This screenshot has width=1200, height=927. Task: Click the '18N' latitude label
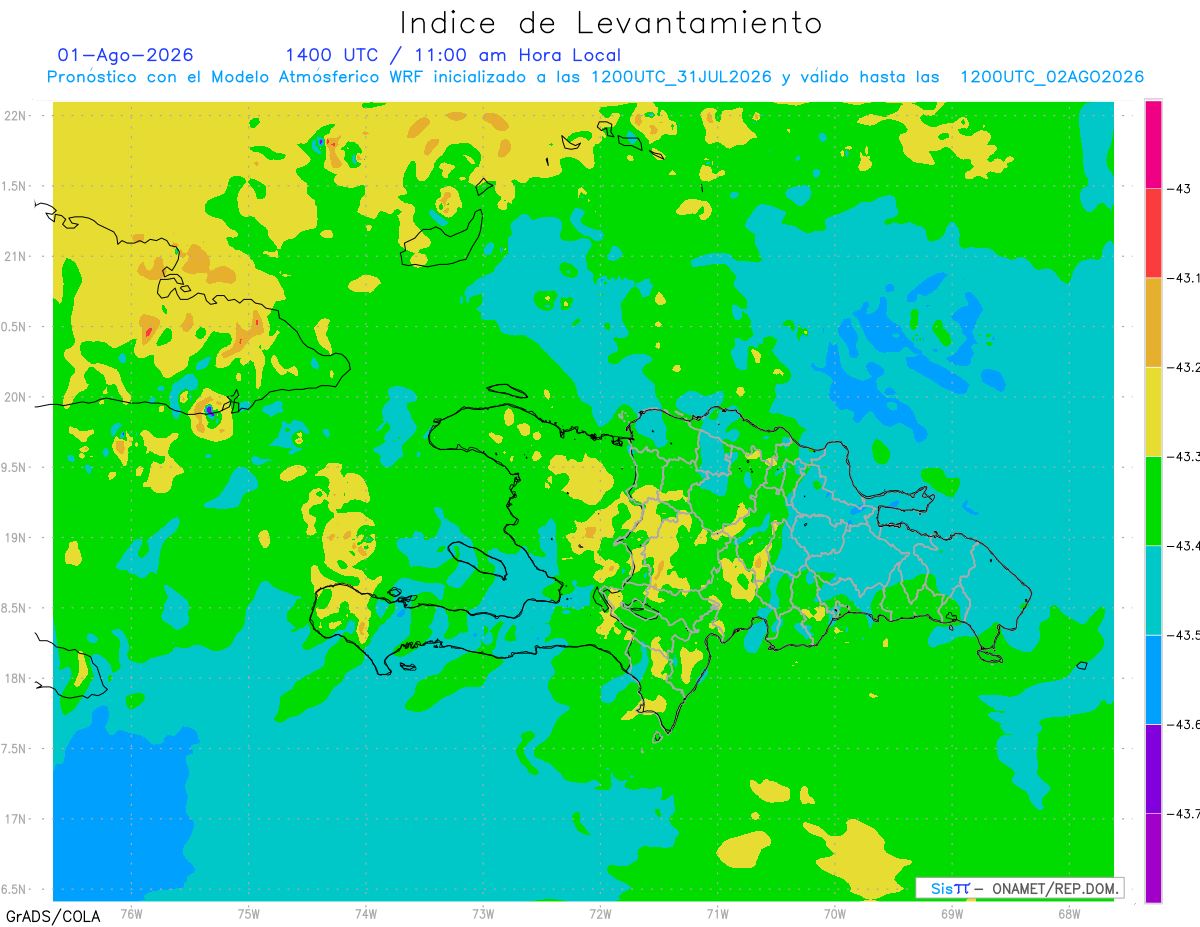(17, 678)
